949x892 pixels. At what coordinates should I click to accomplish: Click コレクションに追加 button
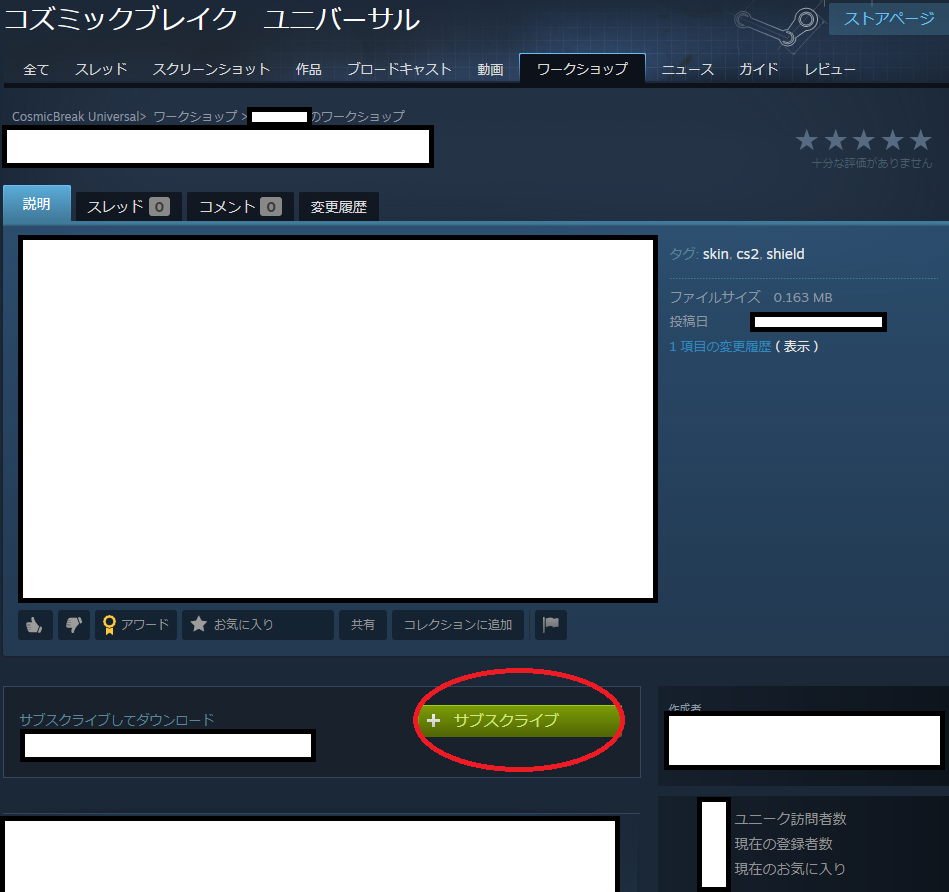[x=458, y=625]
